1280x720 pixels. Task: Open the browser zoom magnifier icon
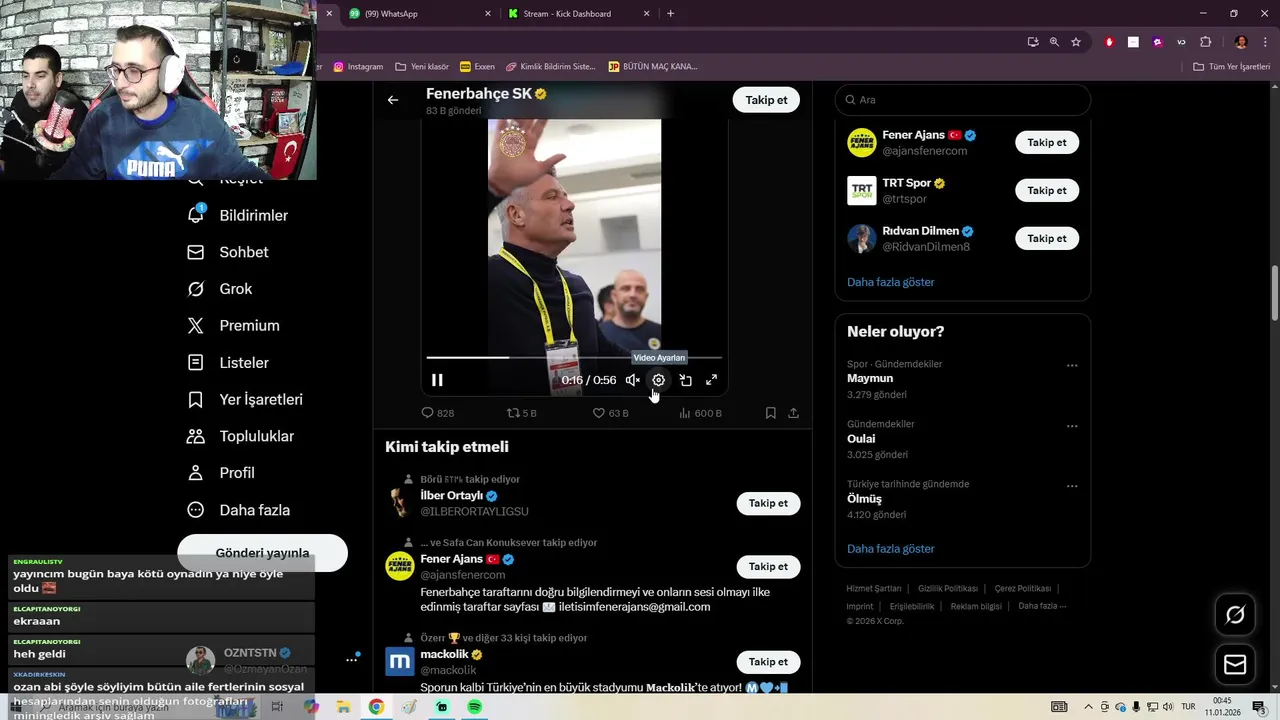coord(1054,42)
